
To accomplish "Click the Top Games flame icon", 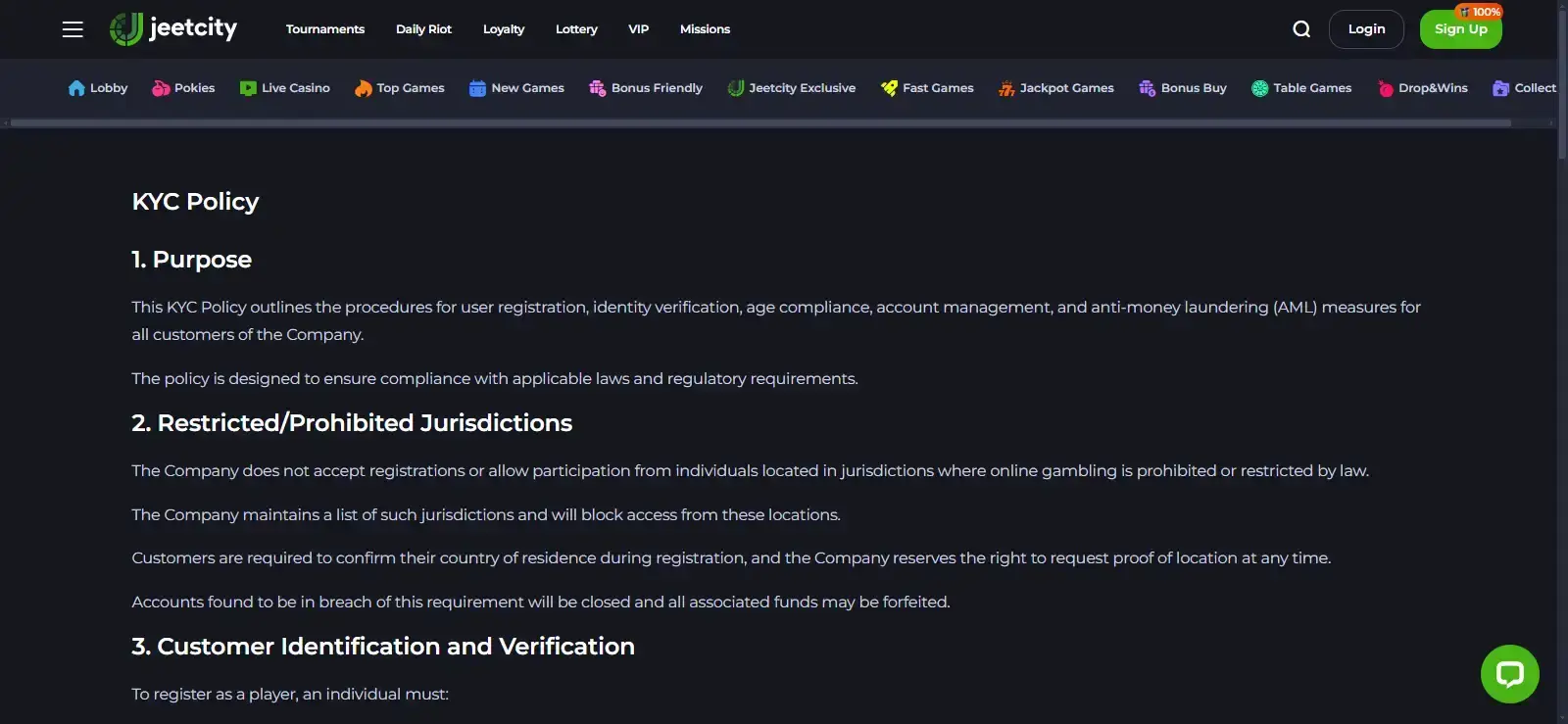I will [364, 88].
